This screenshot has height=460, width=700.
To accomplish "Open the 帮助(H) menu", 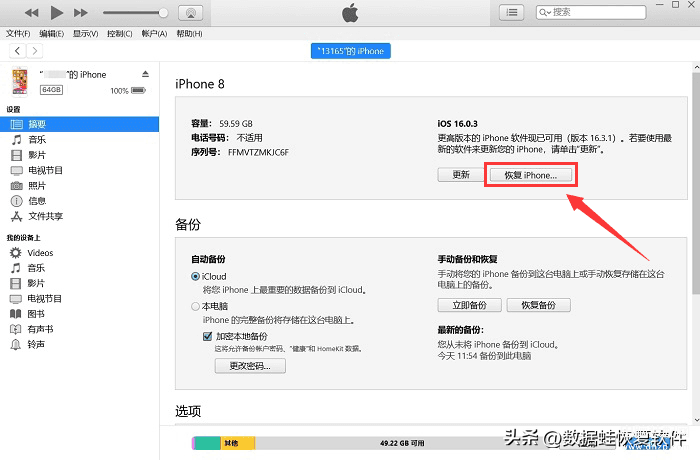I will [x=189, y=33].
